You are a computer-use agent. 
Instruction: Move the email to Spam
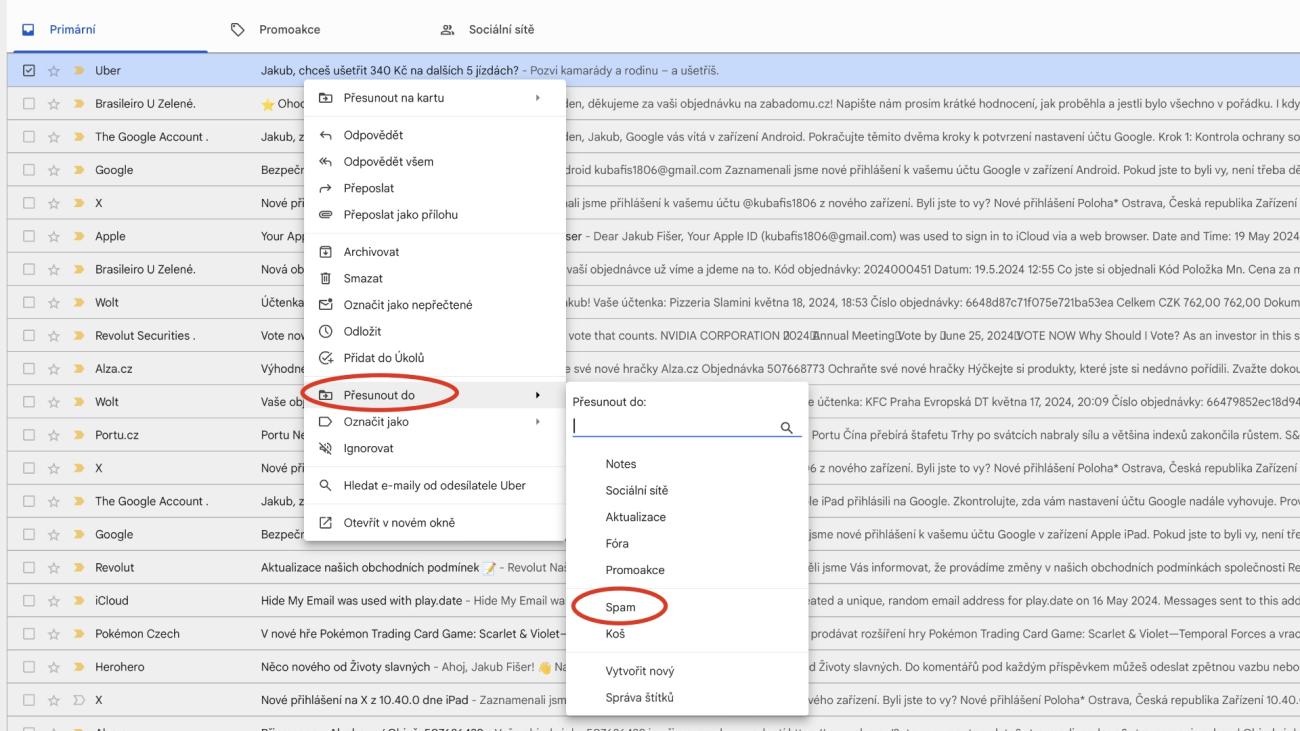687,607
